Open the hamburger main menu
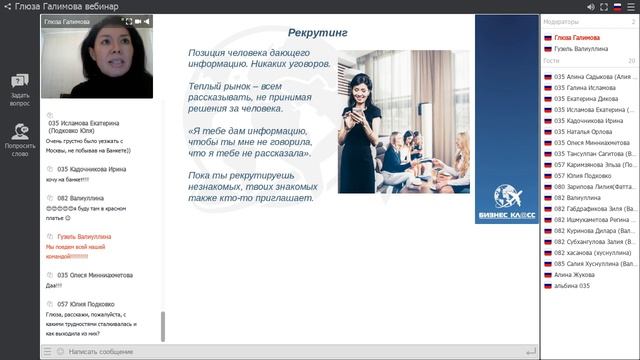Screen dimensions: 640x360 coord(631,7)
